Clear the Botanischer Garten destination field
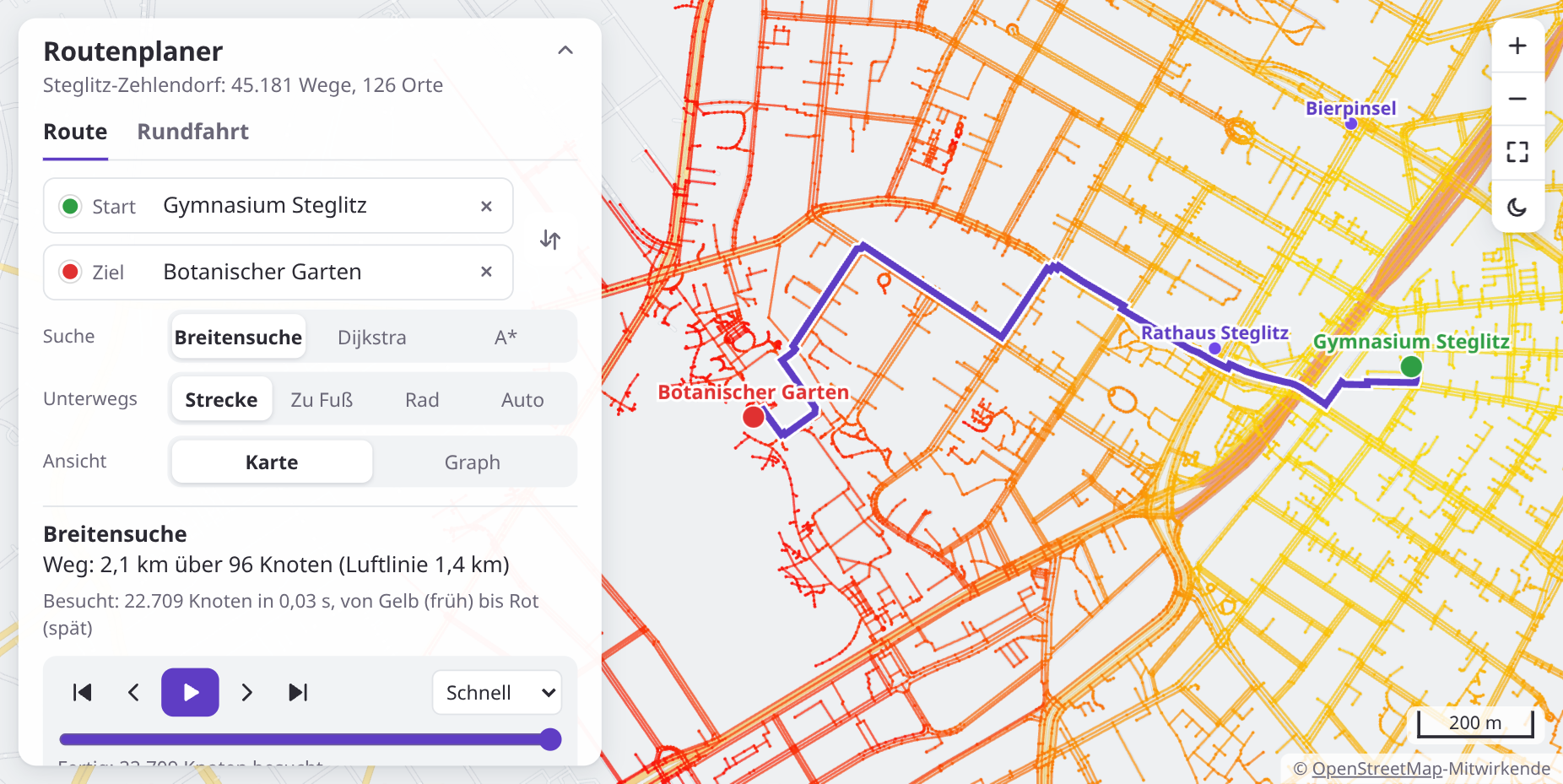 [486, 272]
